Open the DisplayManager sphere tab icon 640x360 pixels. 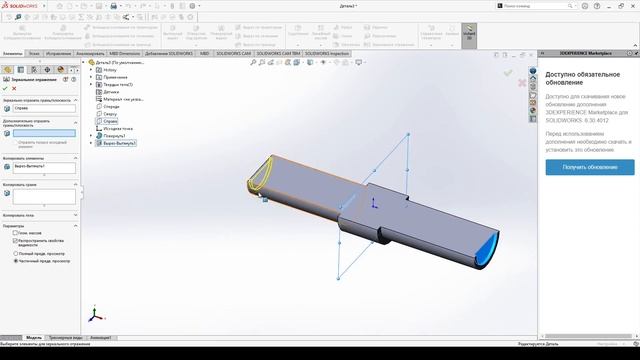60,70
